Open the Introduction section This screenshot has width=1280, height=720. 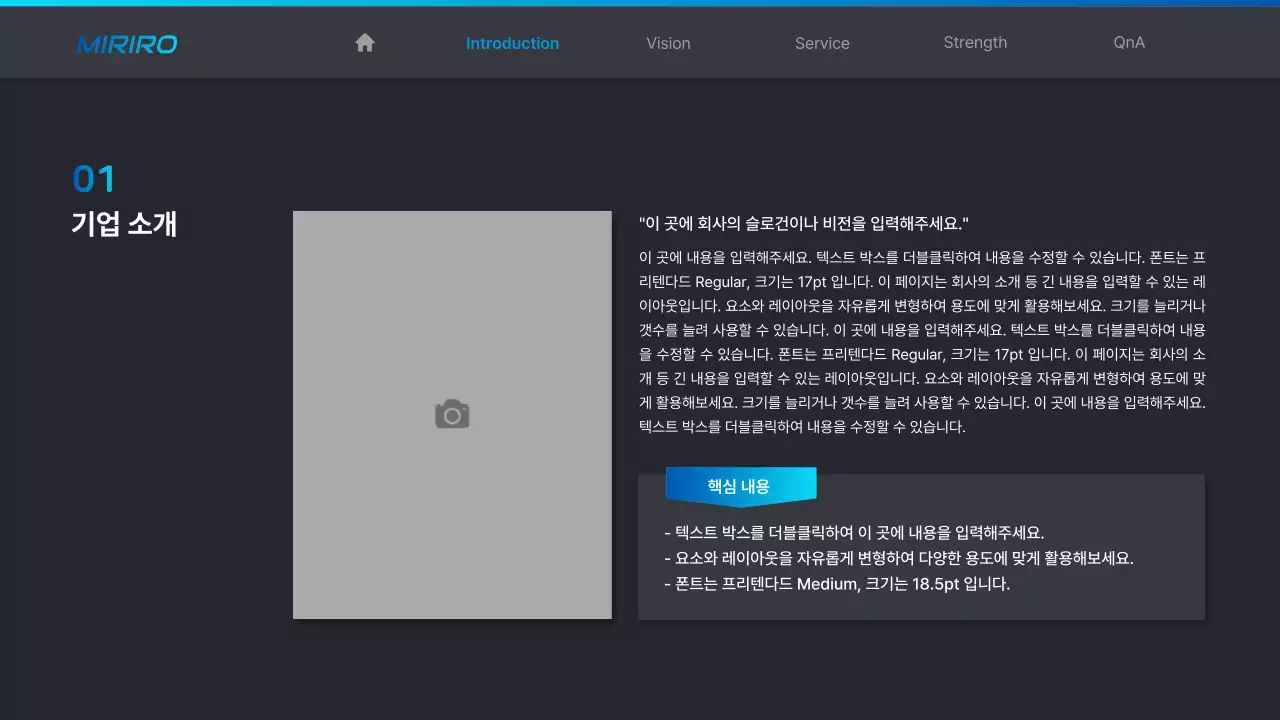[x=512, y=43]
